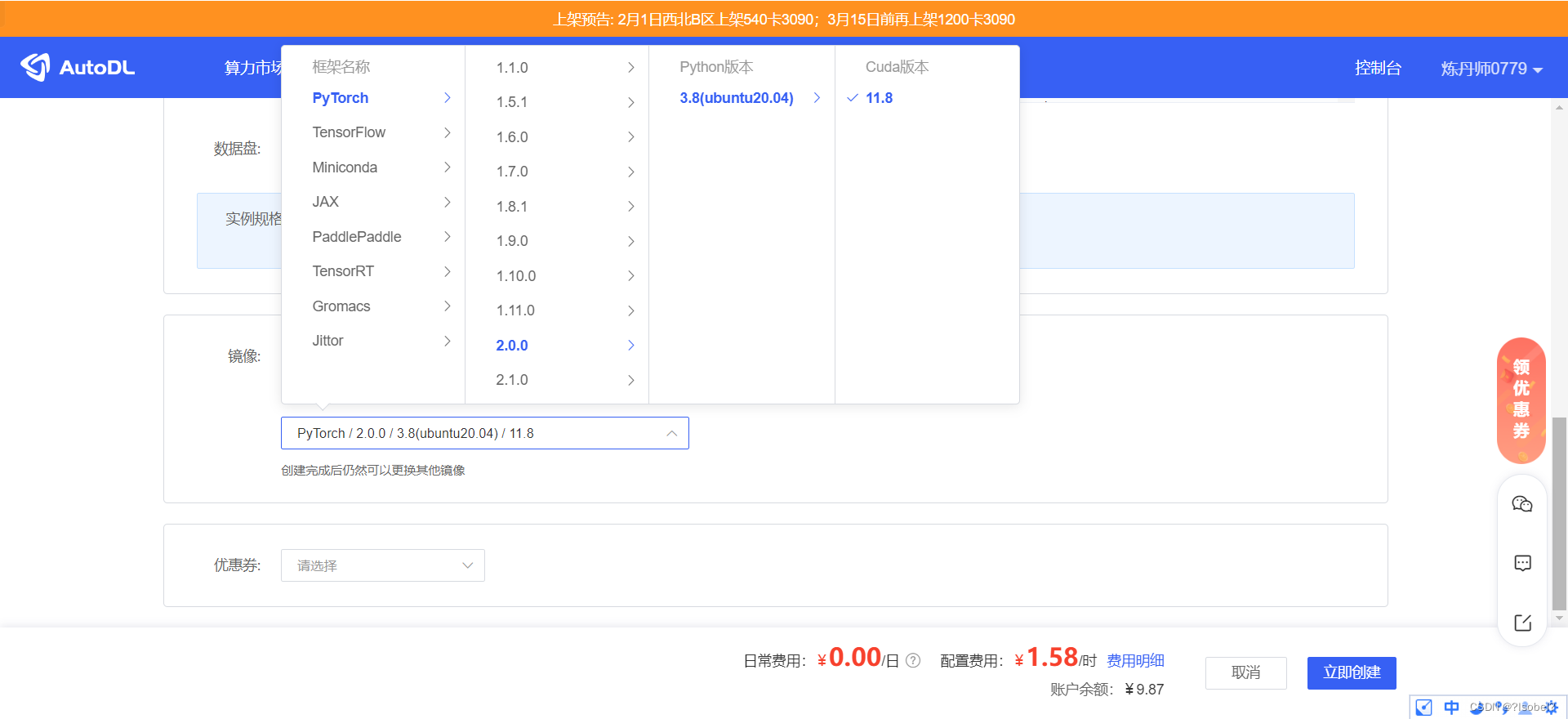Choose PyTorch version 1.9.0
The width and height of the screenshot is (1568, 719).
557,241
